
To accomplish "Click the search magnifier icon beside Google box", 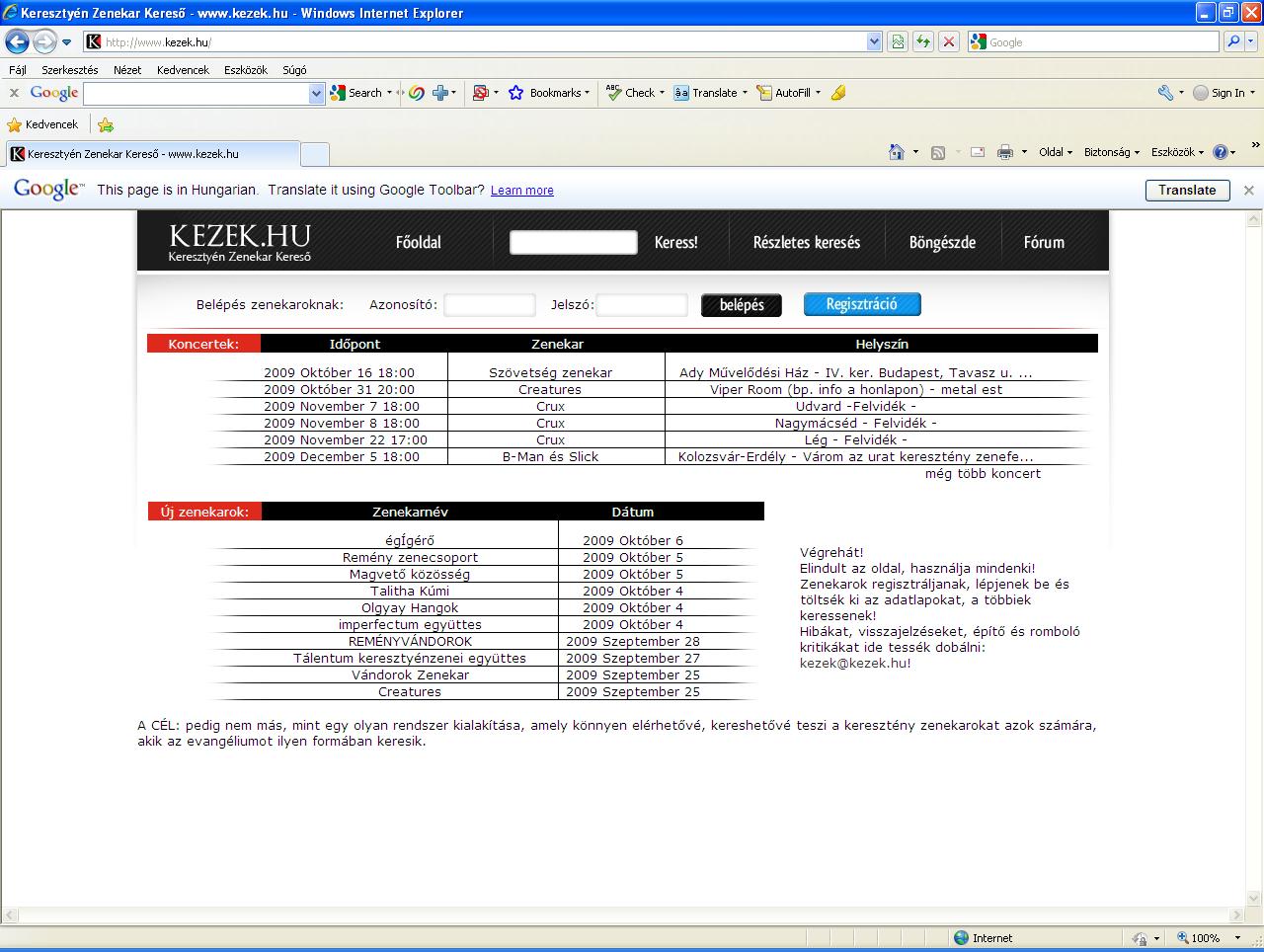I will pyautogui.click(x=1232, y=41).
